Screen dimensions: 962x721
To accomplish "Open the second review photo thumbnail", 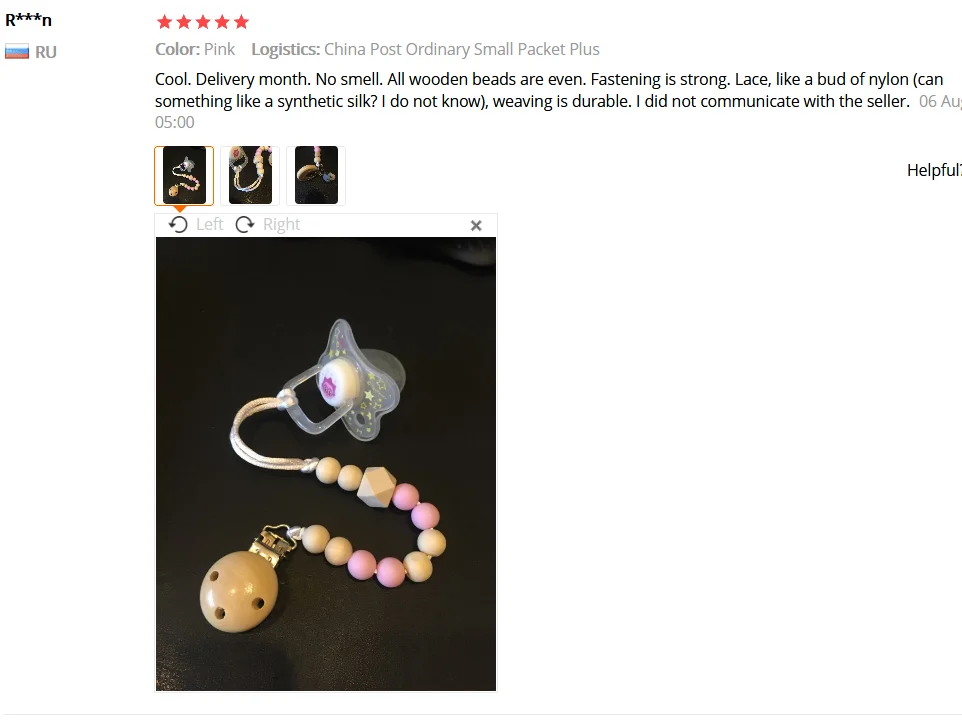I will 250,175.
